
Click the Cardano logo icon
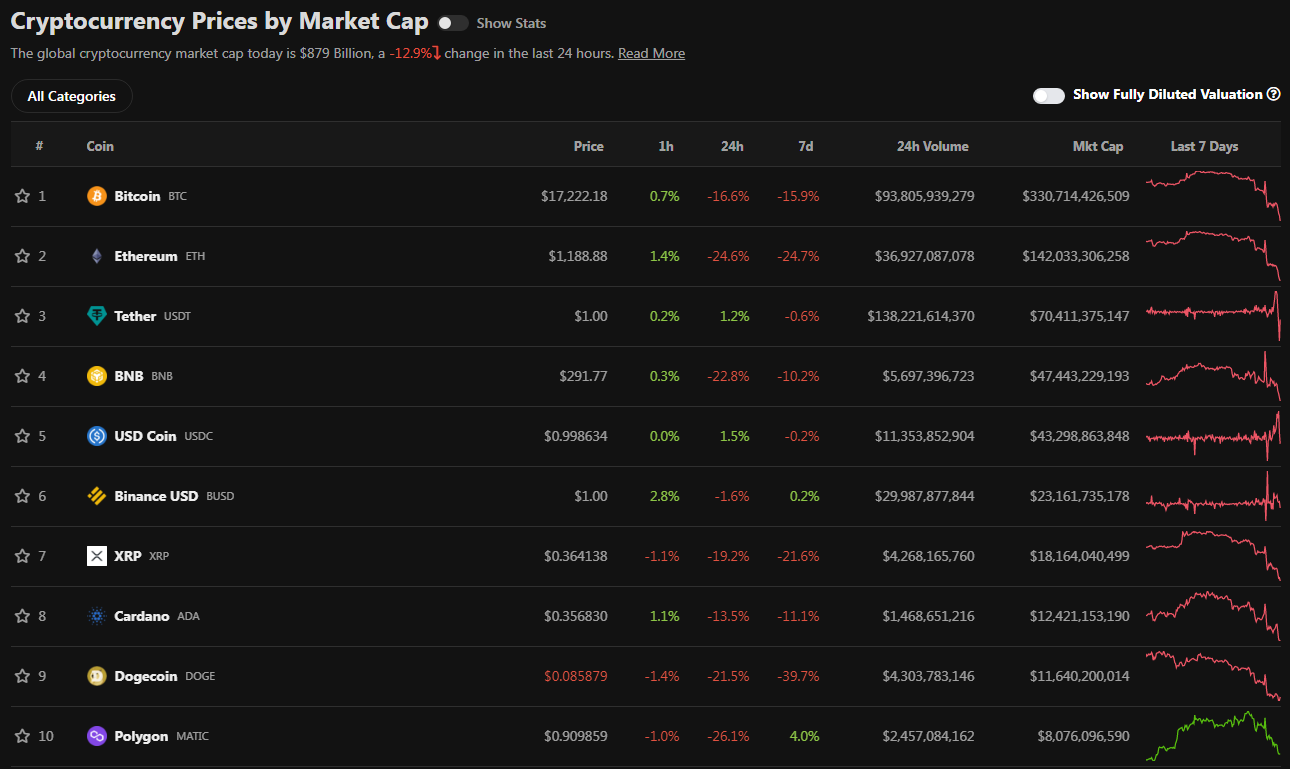click(x=97, y=616)
